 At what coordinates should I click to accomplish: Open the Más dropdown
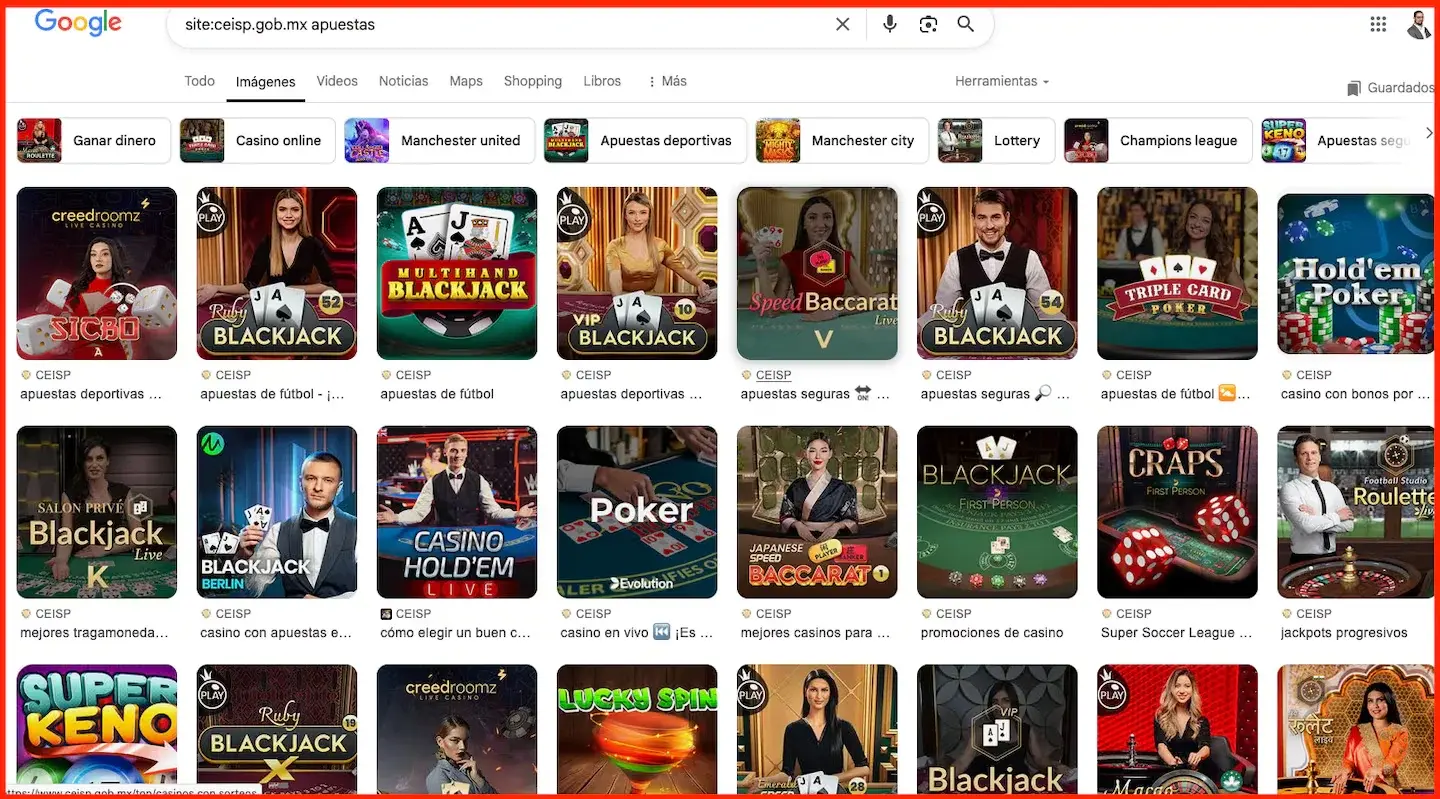[x=666, y=81]
